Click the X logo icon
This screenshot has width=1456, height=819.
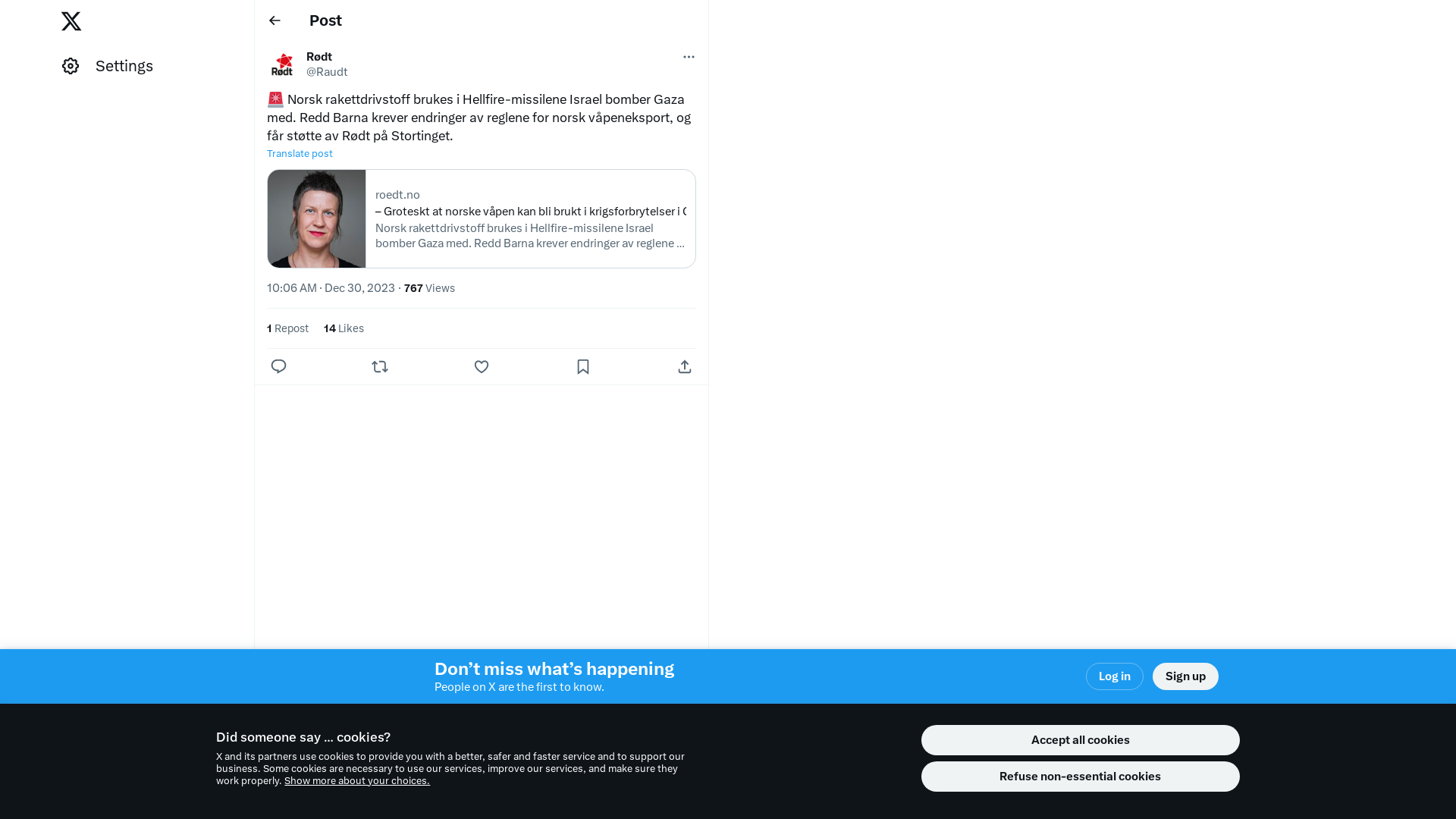[71, 21]
